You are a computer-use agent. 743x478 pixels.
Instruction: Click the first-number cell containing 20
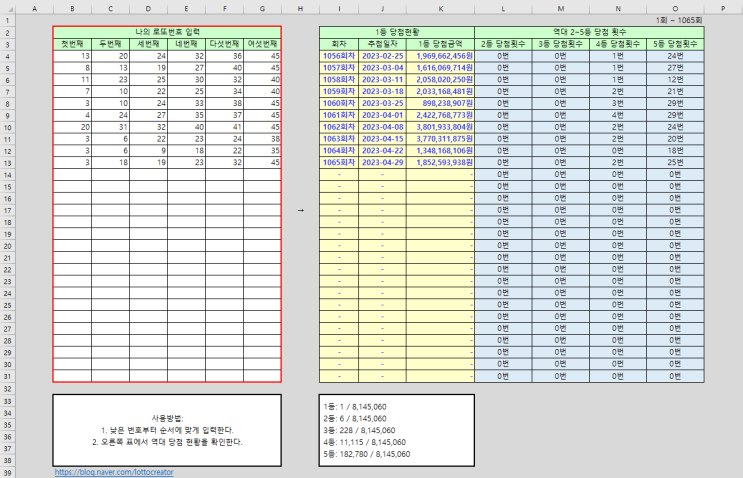point(72,127)
